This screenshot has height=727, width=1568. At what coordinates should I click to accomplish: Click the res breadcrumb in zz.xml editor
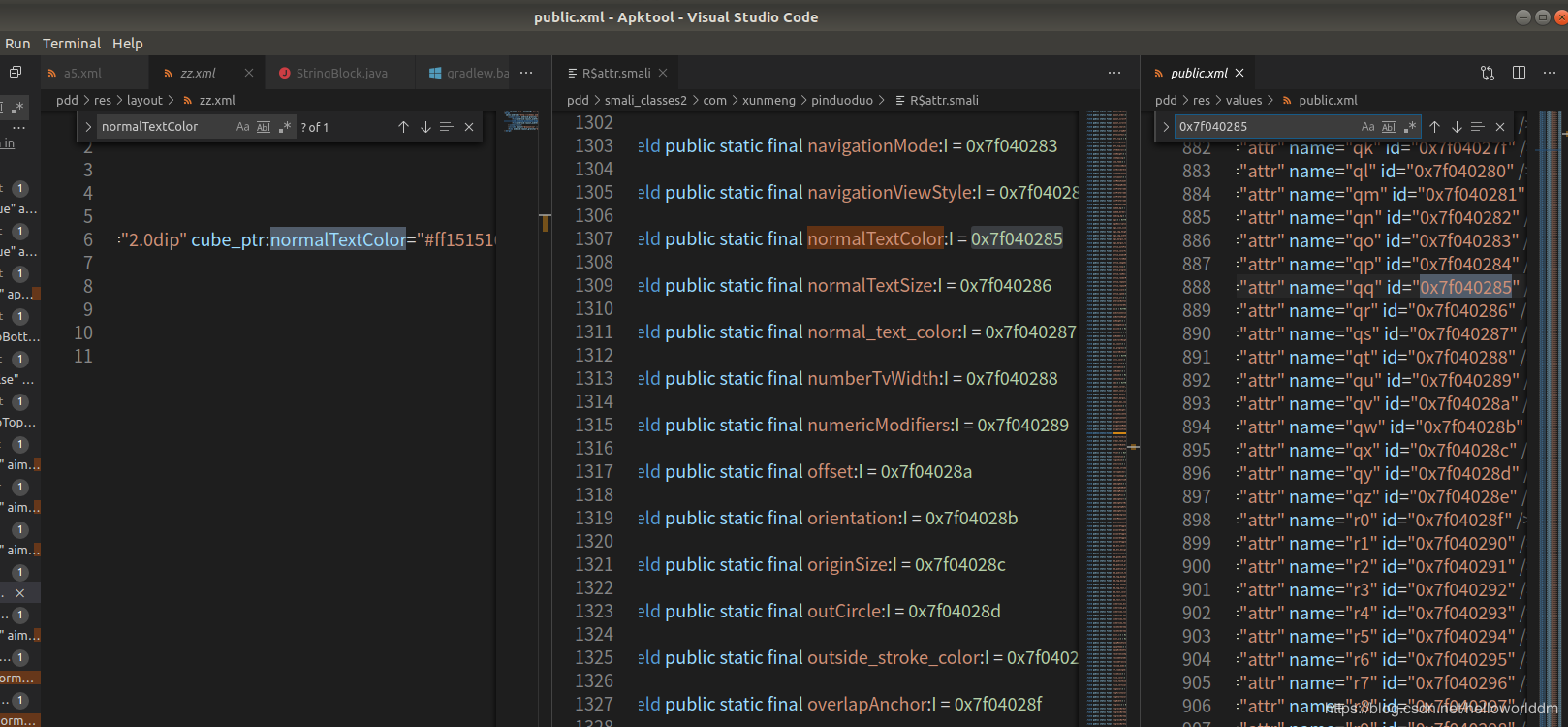click(103, 100)
